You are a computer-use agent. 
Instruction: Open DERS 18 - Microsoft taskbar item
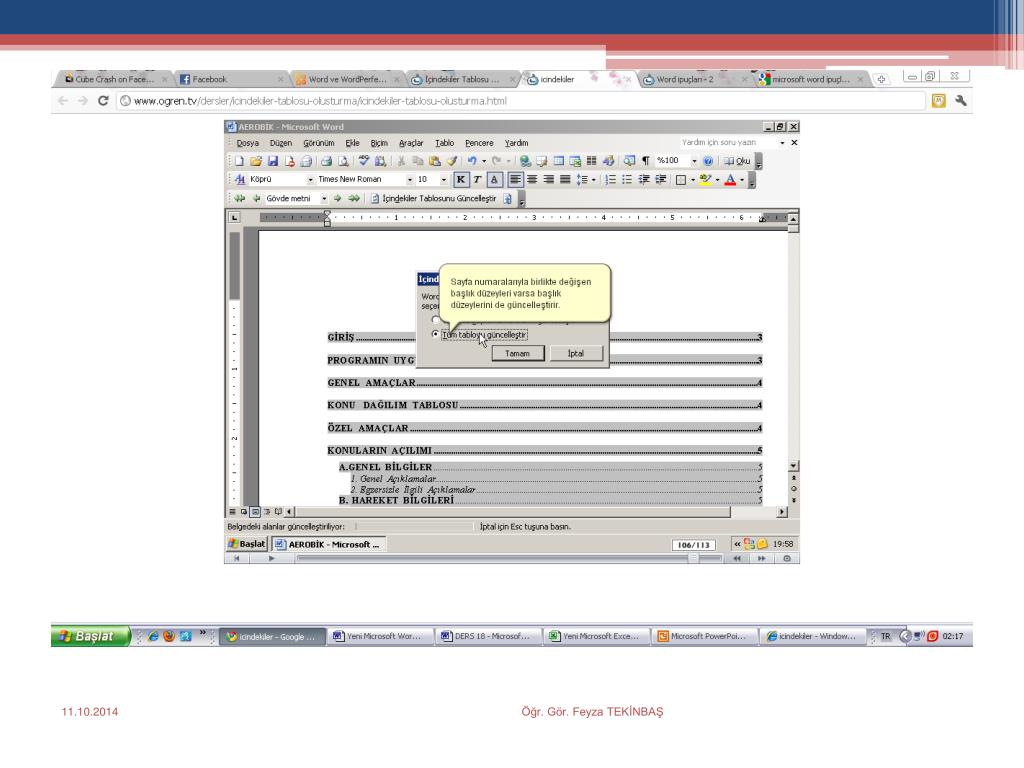(488, 636)
